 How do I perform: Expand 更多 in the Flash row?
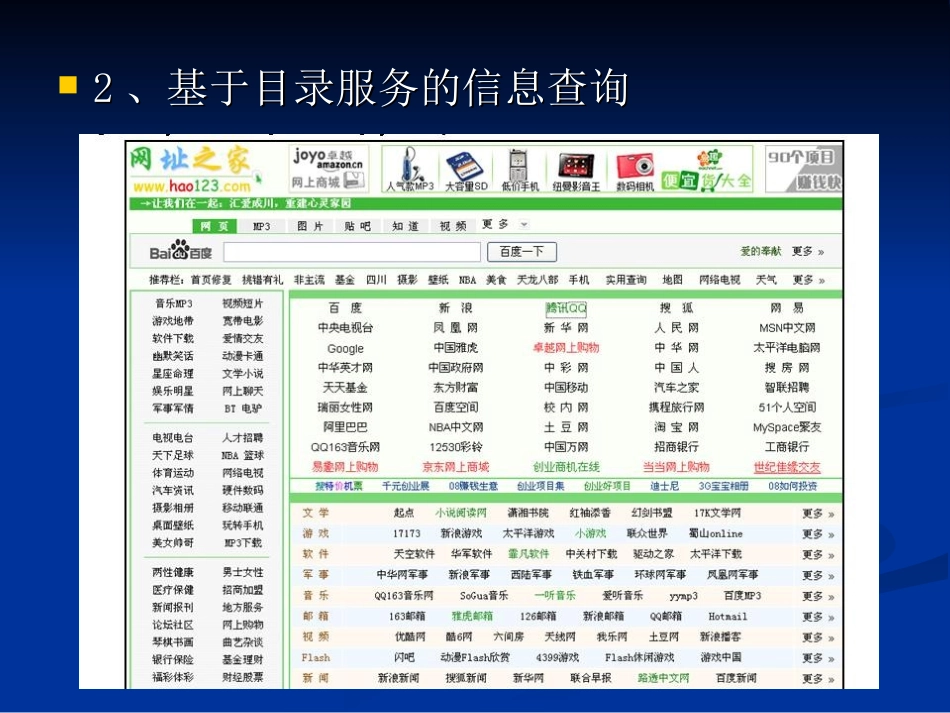coord(818,658)
